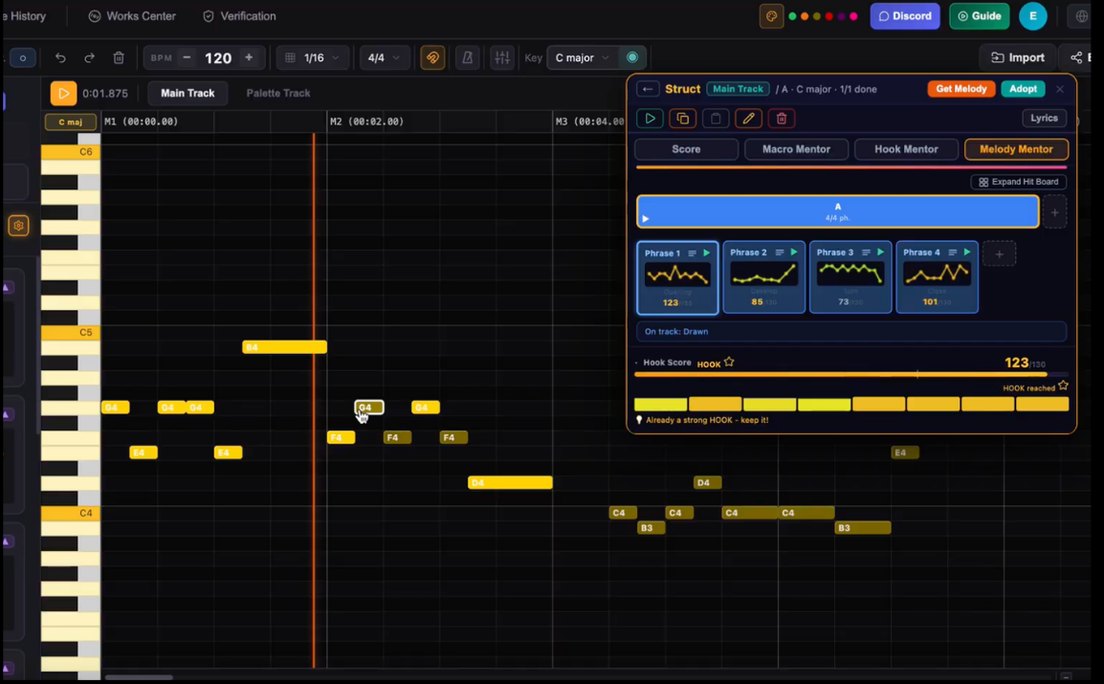Open the 1/16 grid quantize dropdown

click(313, 58)
